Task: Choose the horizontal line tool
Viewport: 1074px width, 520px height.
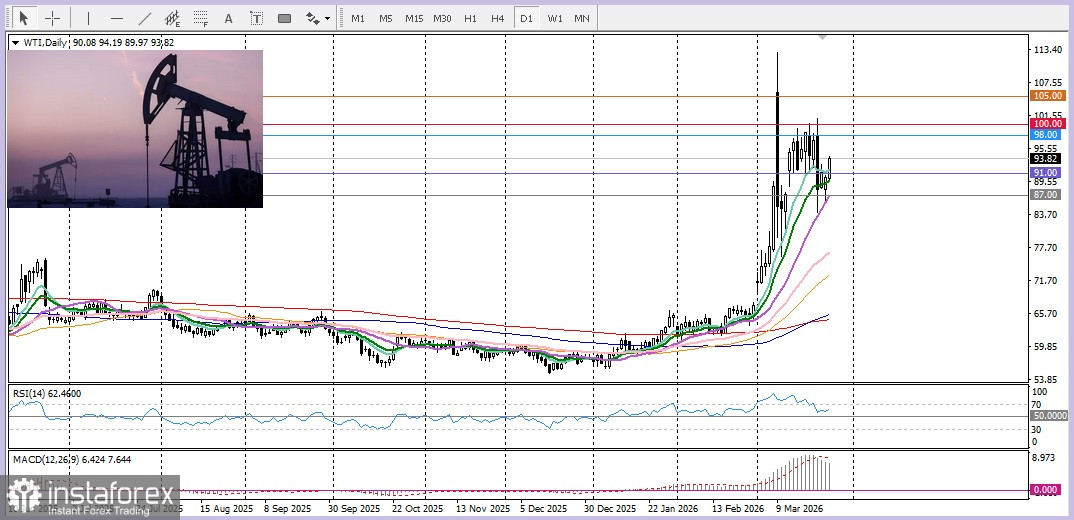Action: tap(116, 18)
